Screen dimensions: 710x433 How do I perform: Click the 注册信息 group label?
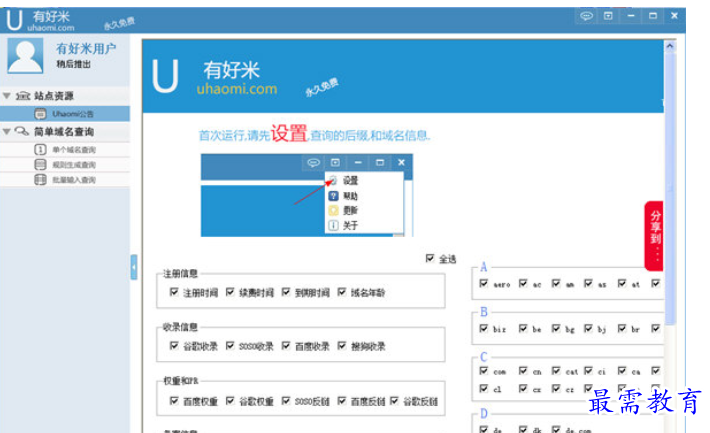point(180,274)
